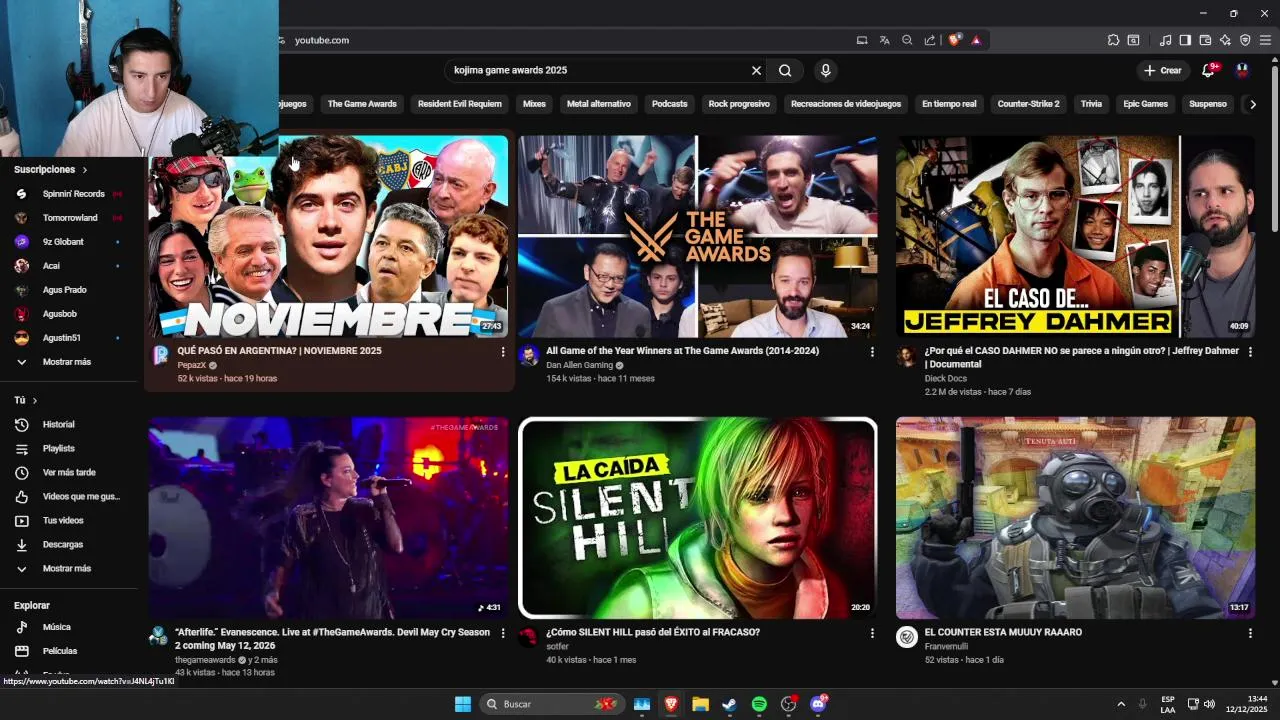
Task: Expand the Suscripciones section header
Action: click(x=51, y=170)
